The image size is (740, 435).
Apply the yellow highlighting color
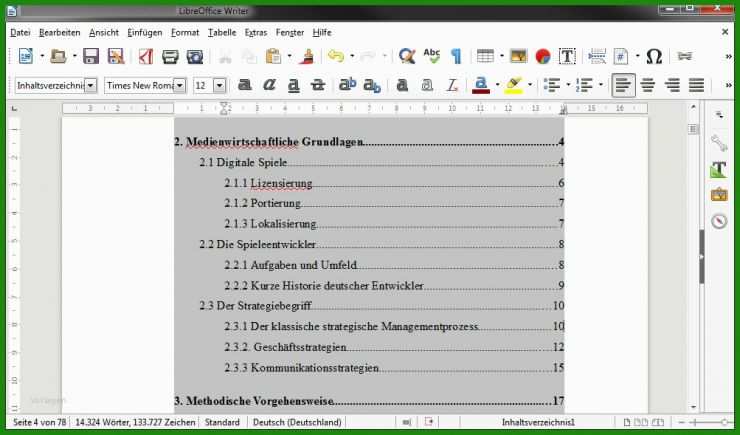tap(513, 85)
